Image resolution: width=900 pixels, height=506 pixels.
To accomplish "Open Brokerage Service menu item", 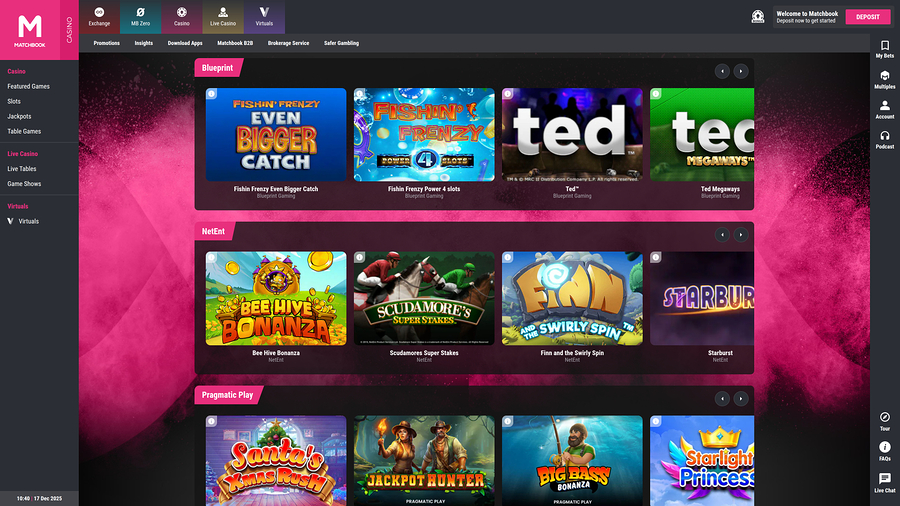I will point(288,43).
